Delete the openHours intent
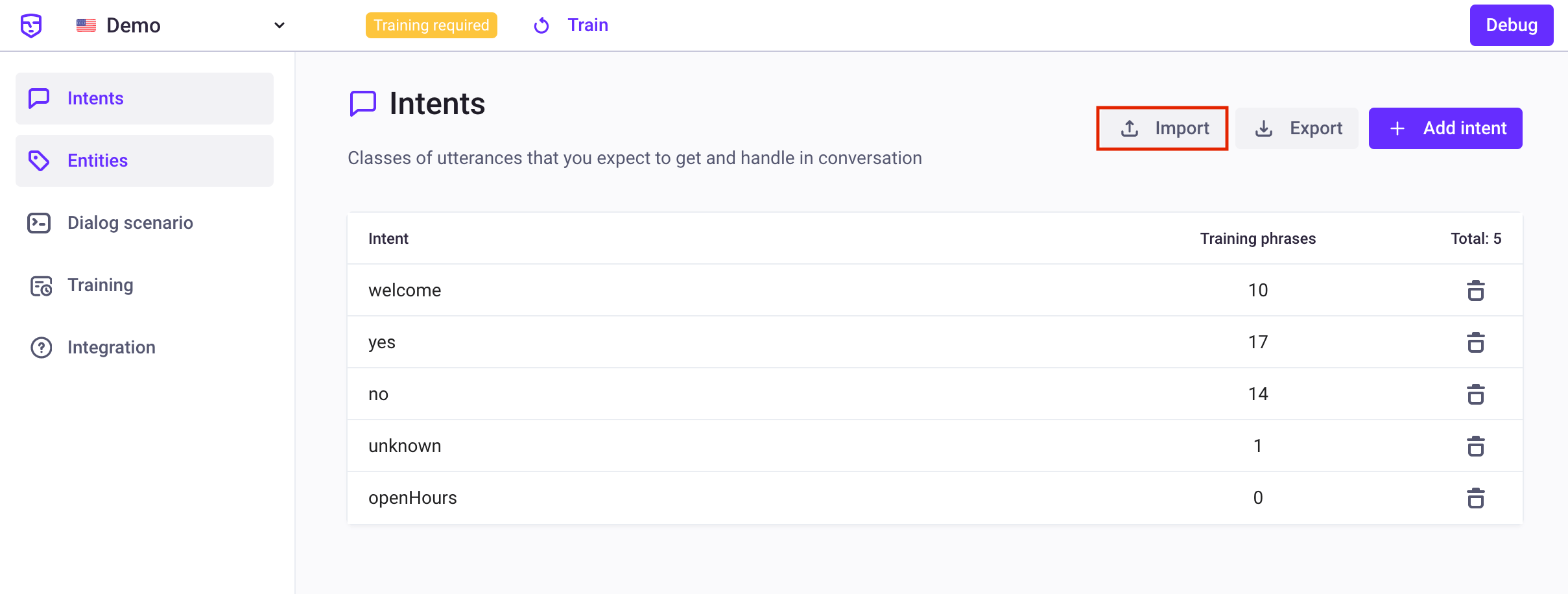Viewport: 1568px width, 594px height. (x=1476, y=498)
